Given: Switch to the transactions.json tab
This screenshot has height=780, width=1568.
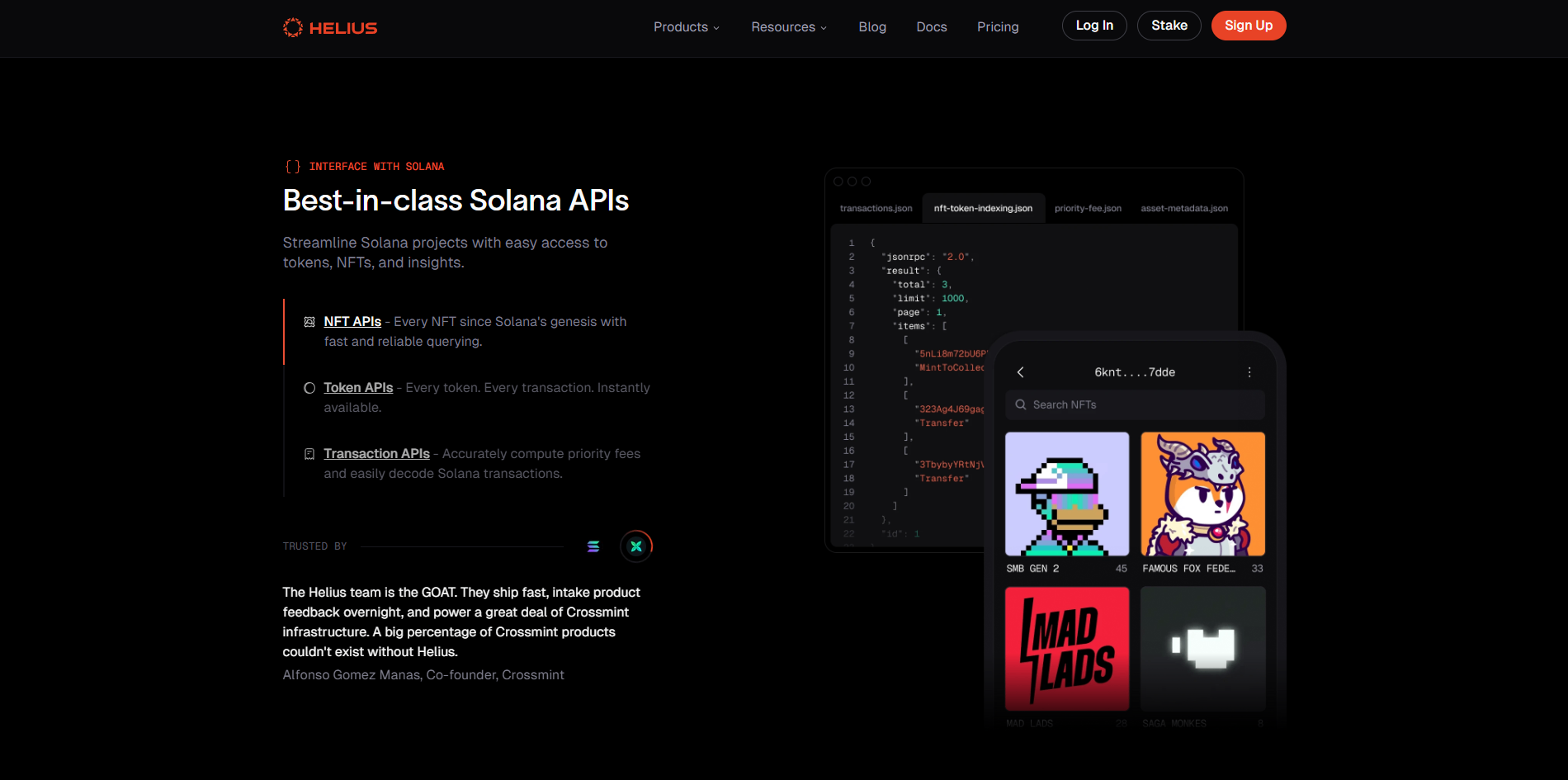Looking at the screenshot, I should pos(876,208).
